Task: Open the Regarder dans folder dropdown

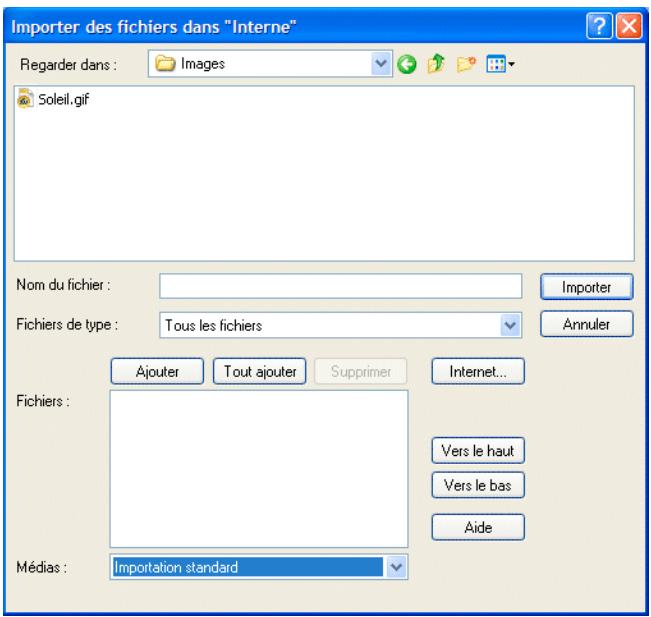Action: pyautogui.click(x=381, y=64)
